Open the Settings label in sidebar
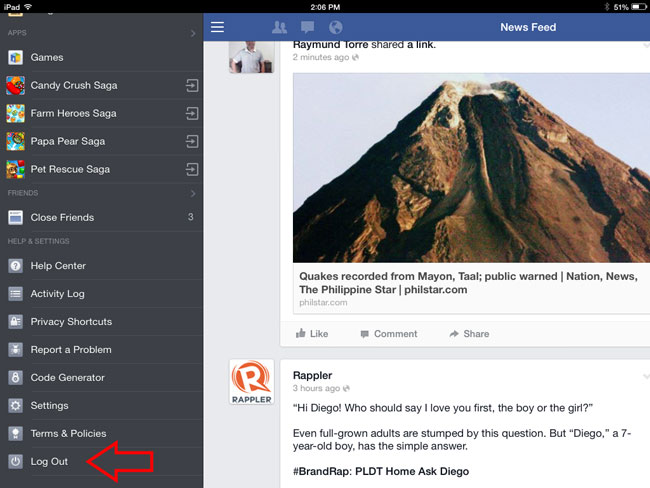 pos(49,405)
